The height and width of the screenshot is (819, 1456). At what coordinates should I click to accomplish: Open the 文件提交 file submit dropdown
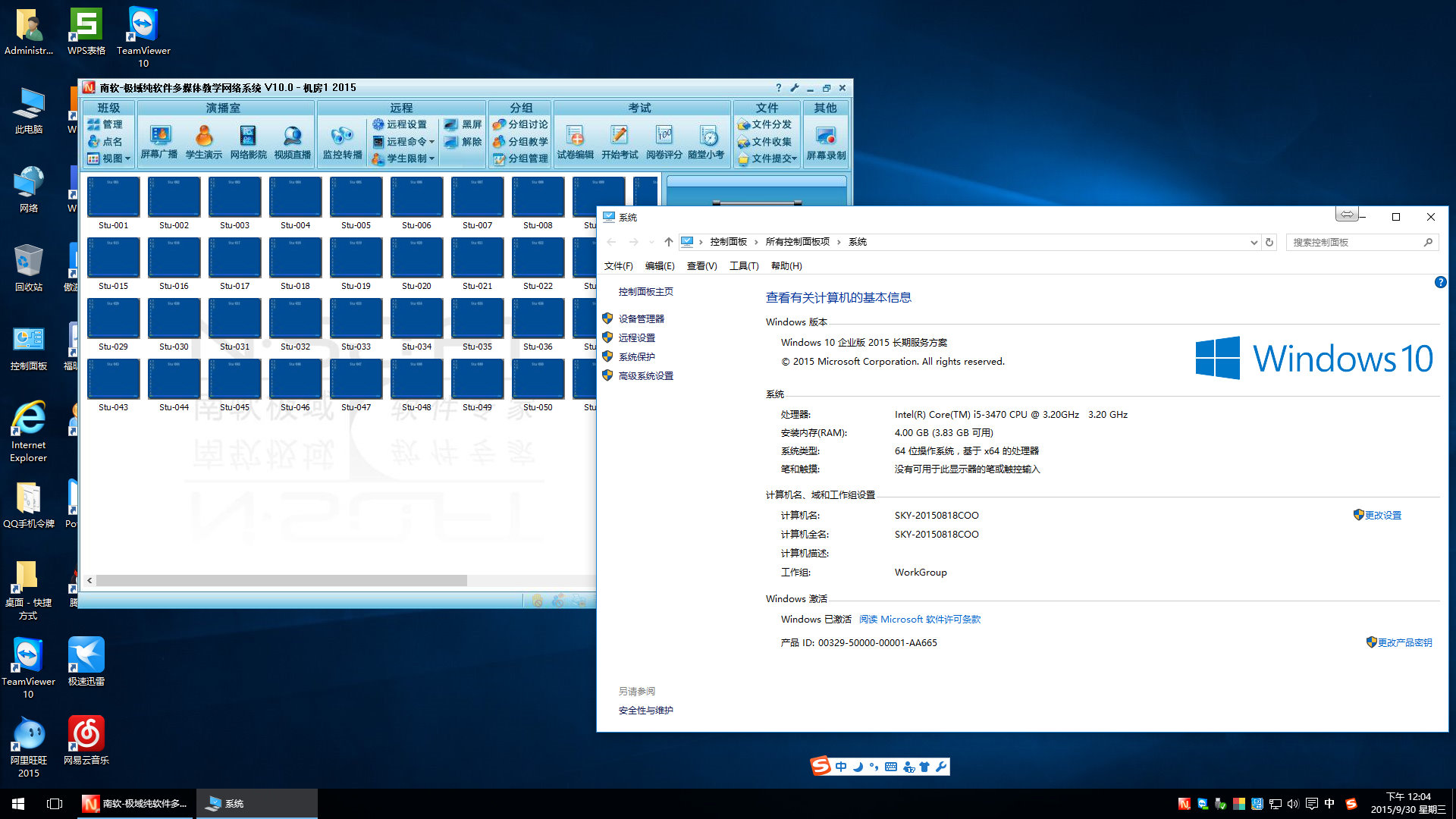click(x=767, y=158)
